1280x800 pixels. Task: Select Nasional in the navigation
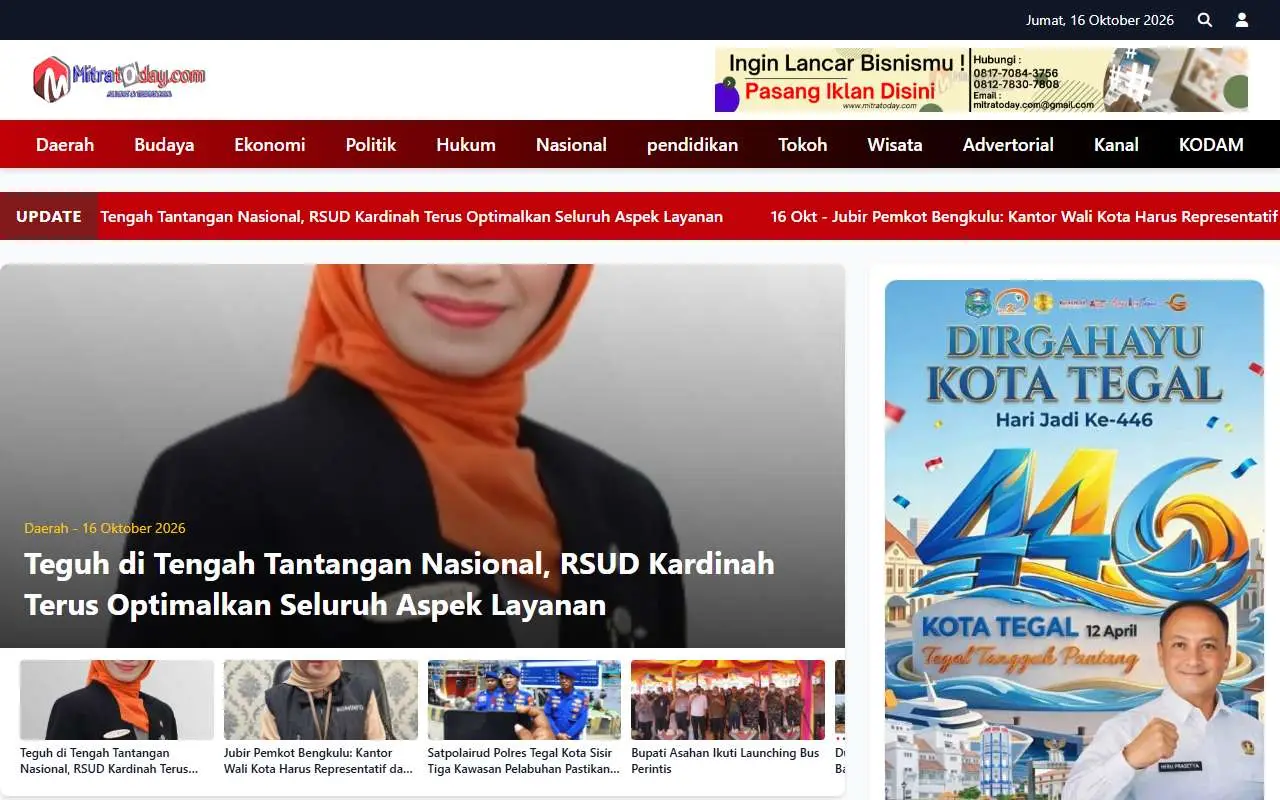tap(571, 145)
